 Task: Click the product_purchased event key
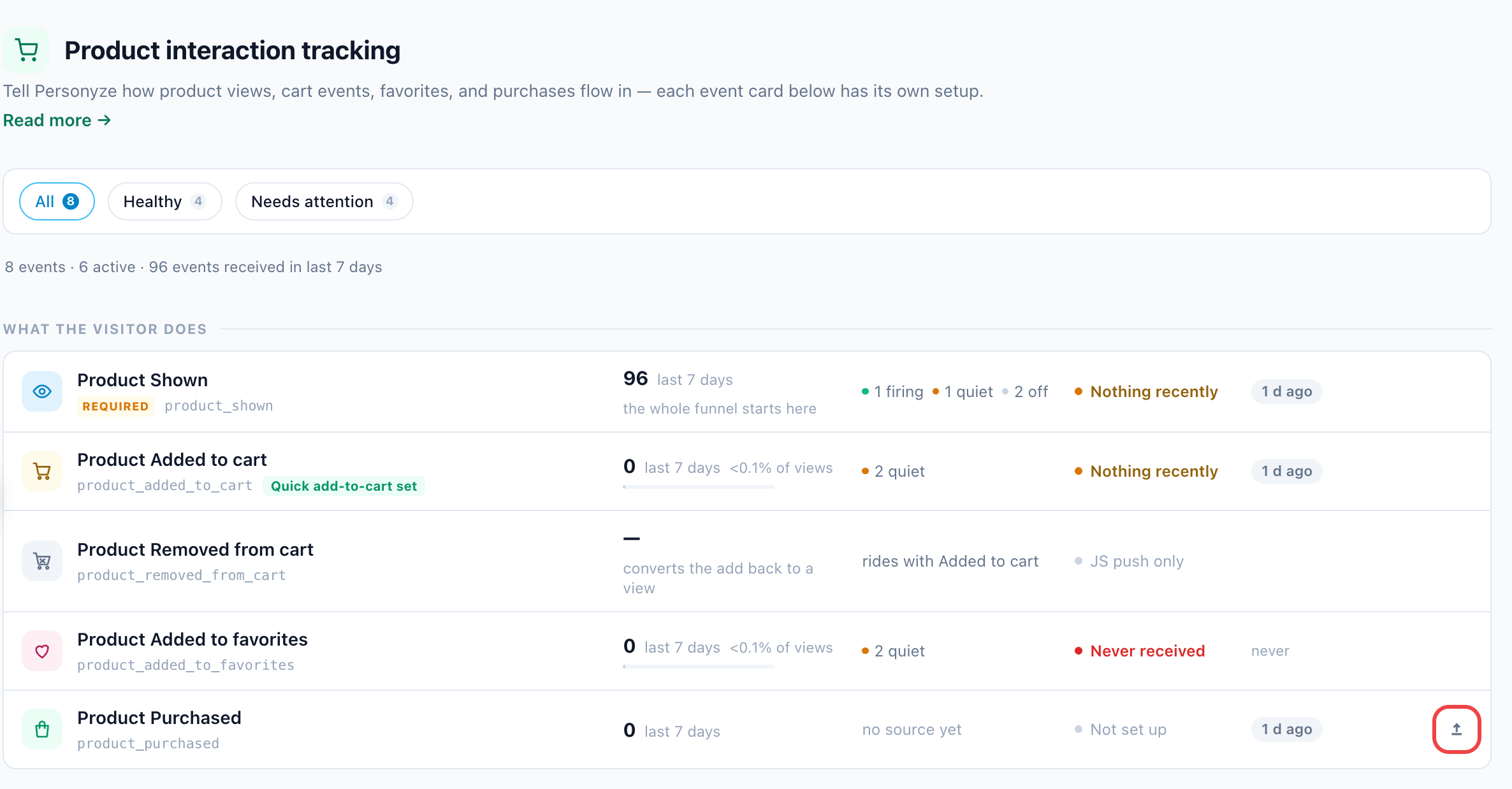click(149, 744)
